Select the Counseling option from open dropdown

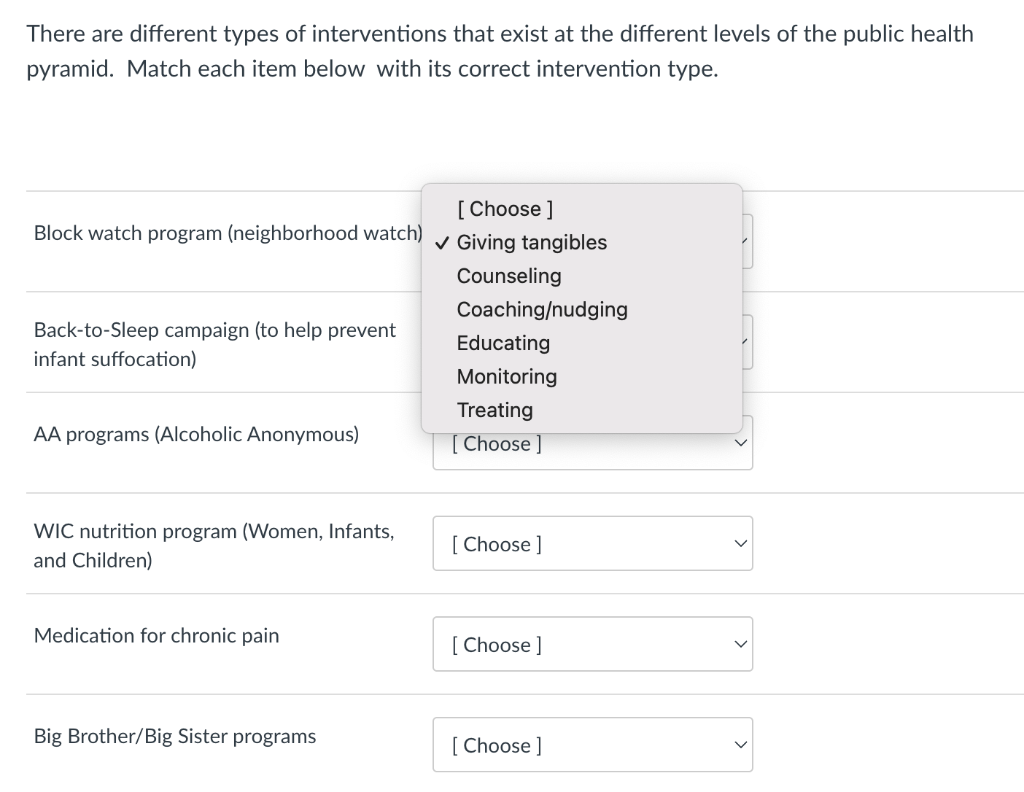point(509,276)
